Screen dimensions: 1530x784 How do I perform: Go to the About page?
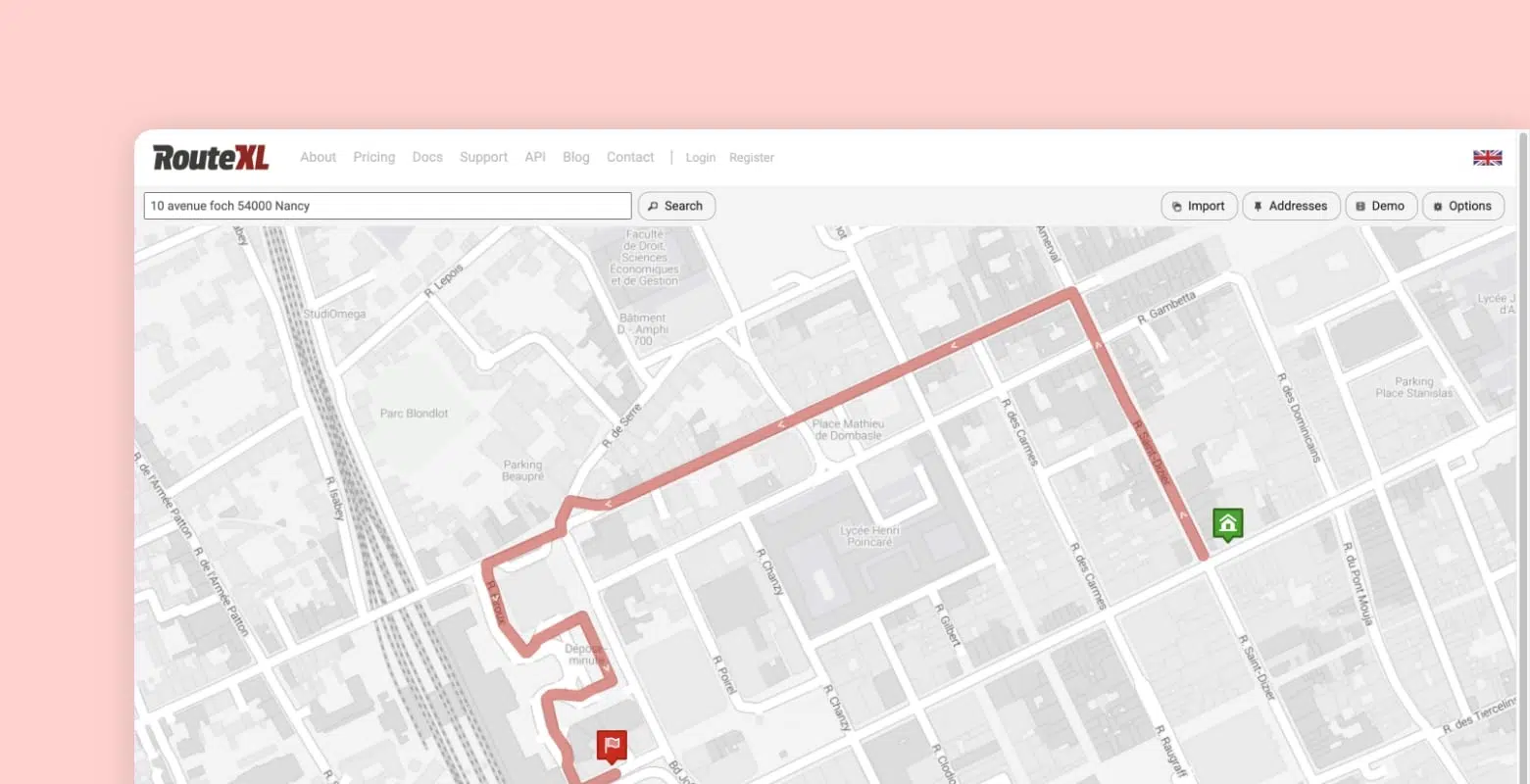point(318,157)
